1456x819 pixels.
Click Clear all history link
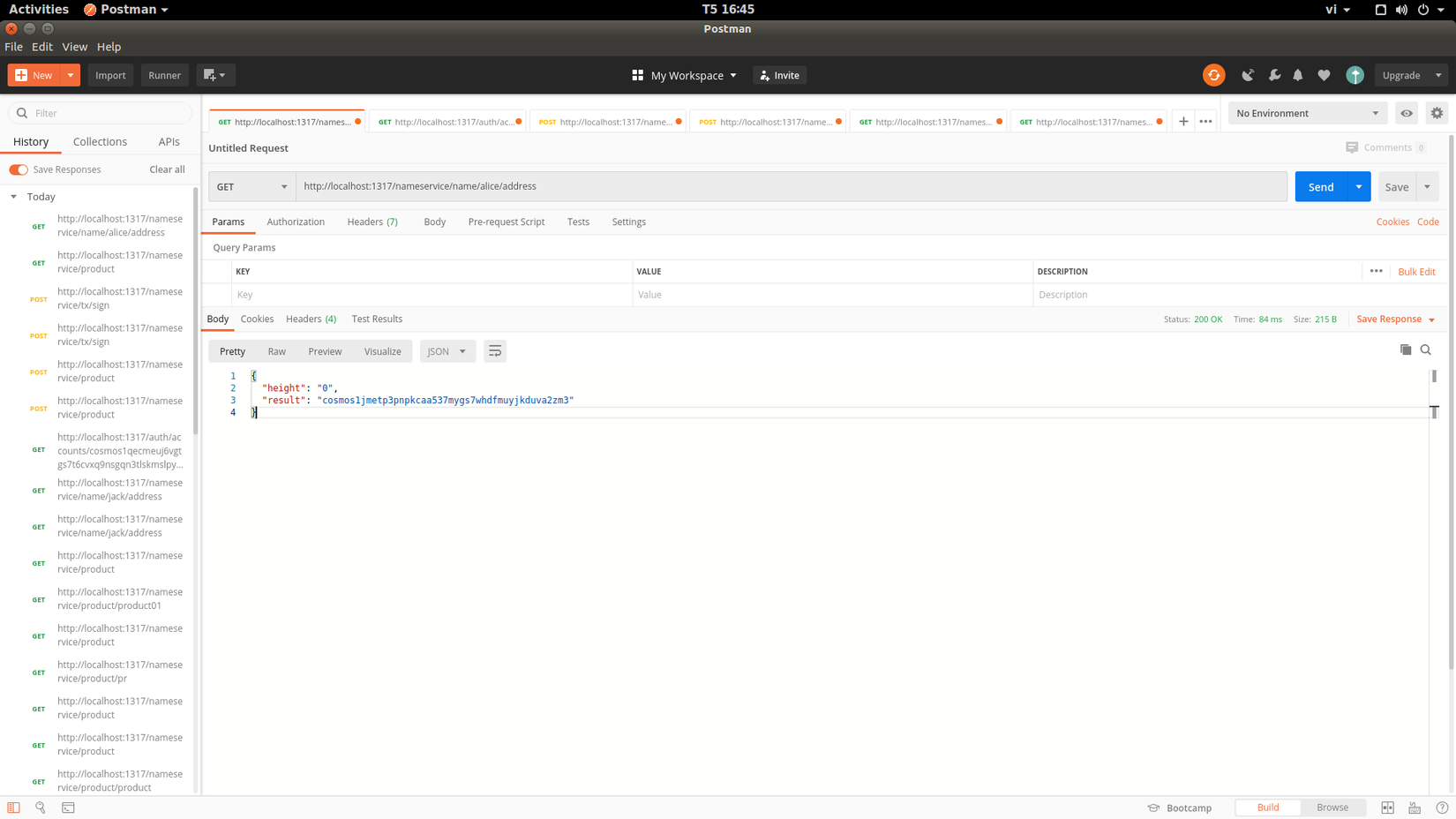click(x=167, y=169)
